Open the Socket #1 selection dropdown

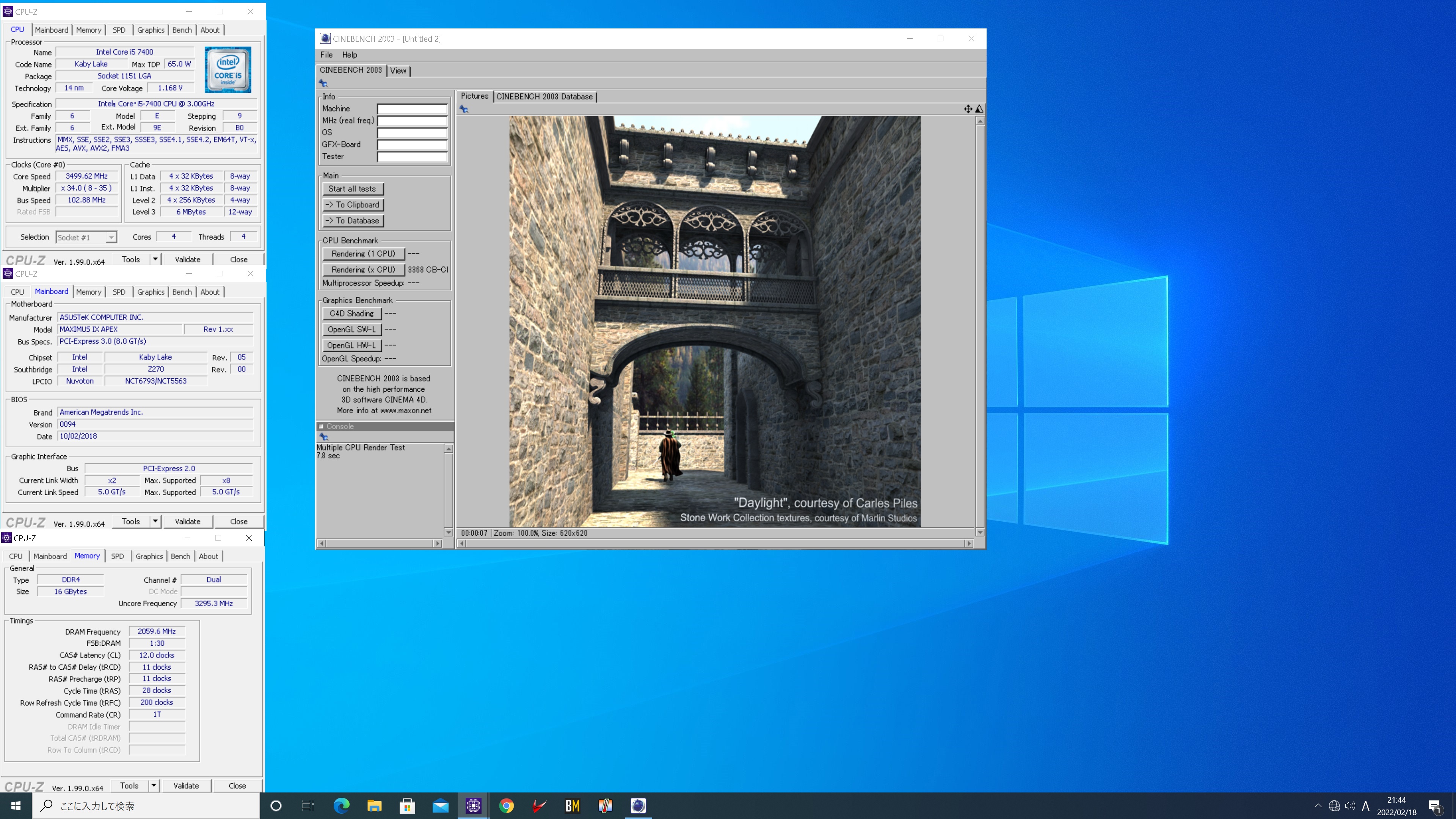pos(86,237)
